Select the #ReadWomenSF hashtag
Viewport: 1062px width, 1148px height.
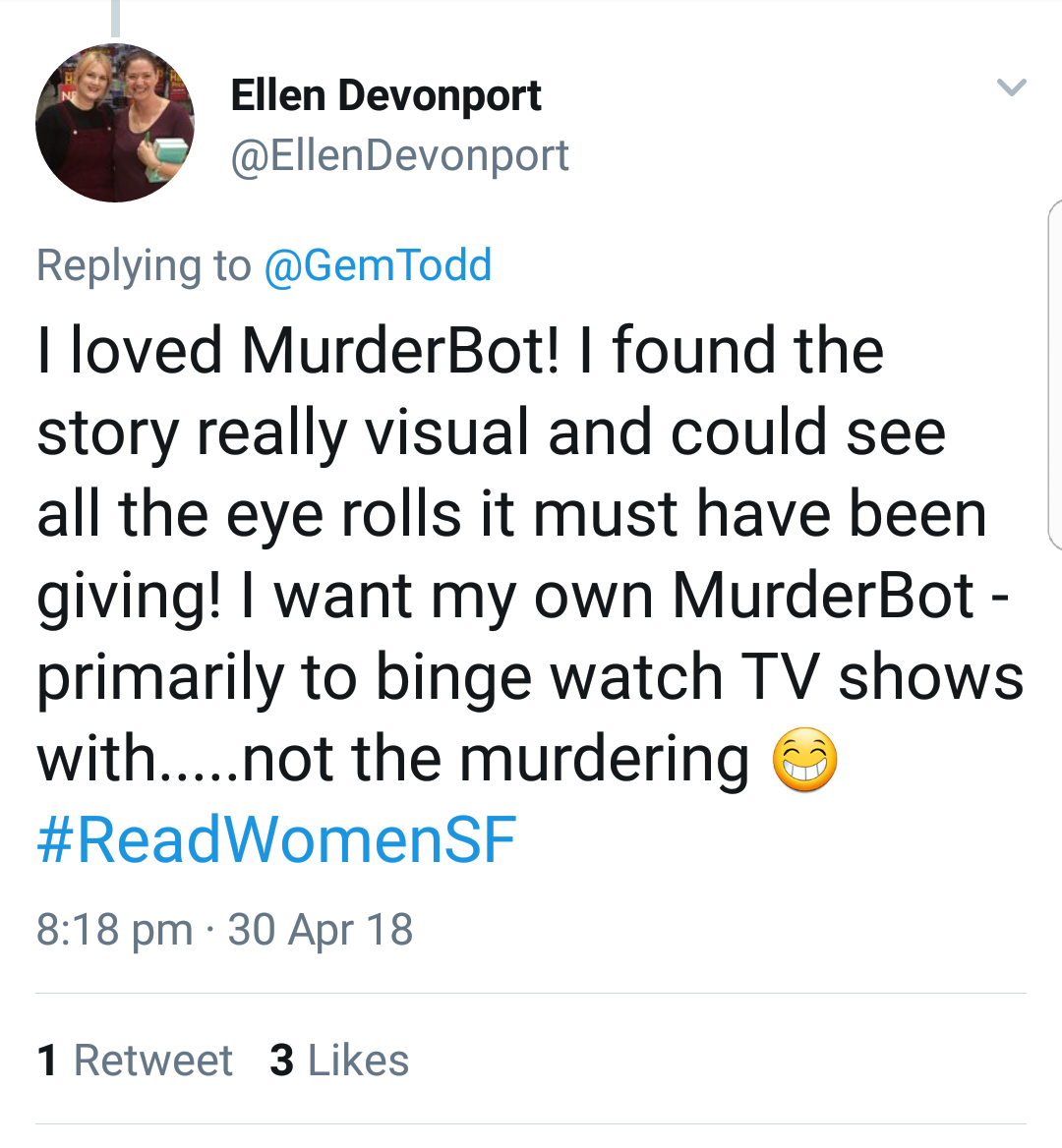tap(276, 840)
